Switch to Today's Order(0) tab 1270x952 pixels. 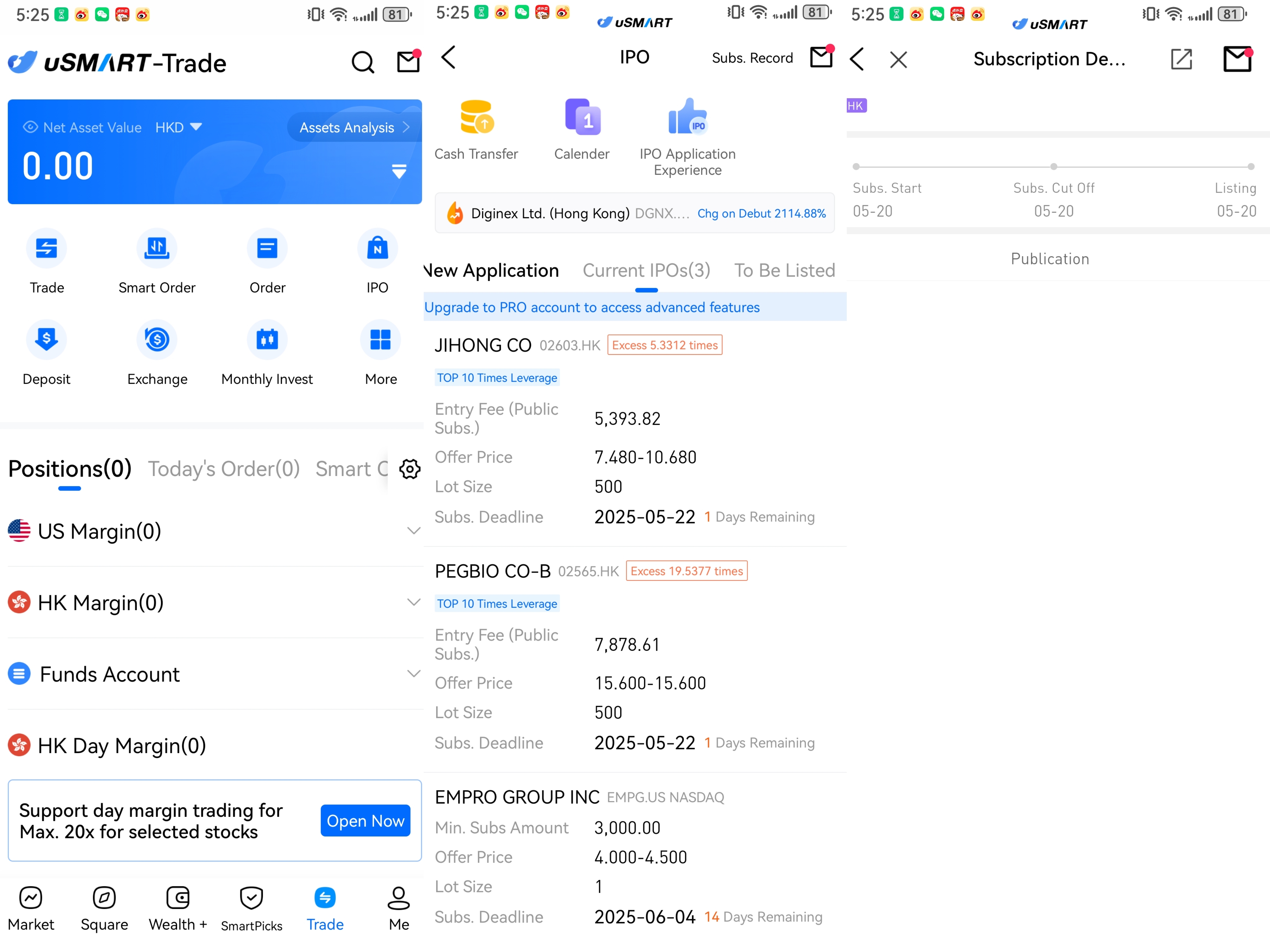tap(224, 469)
